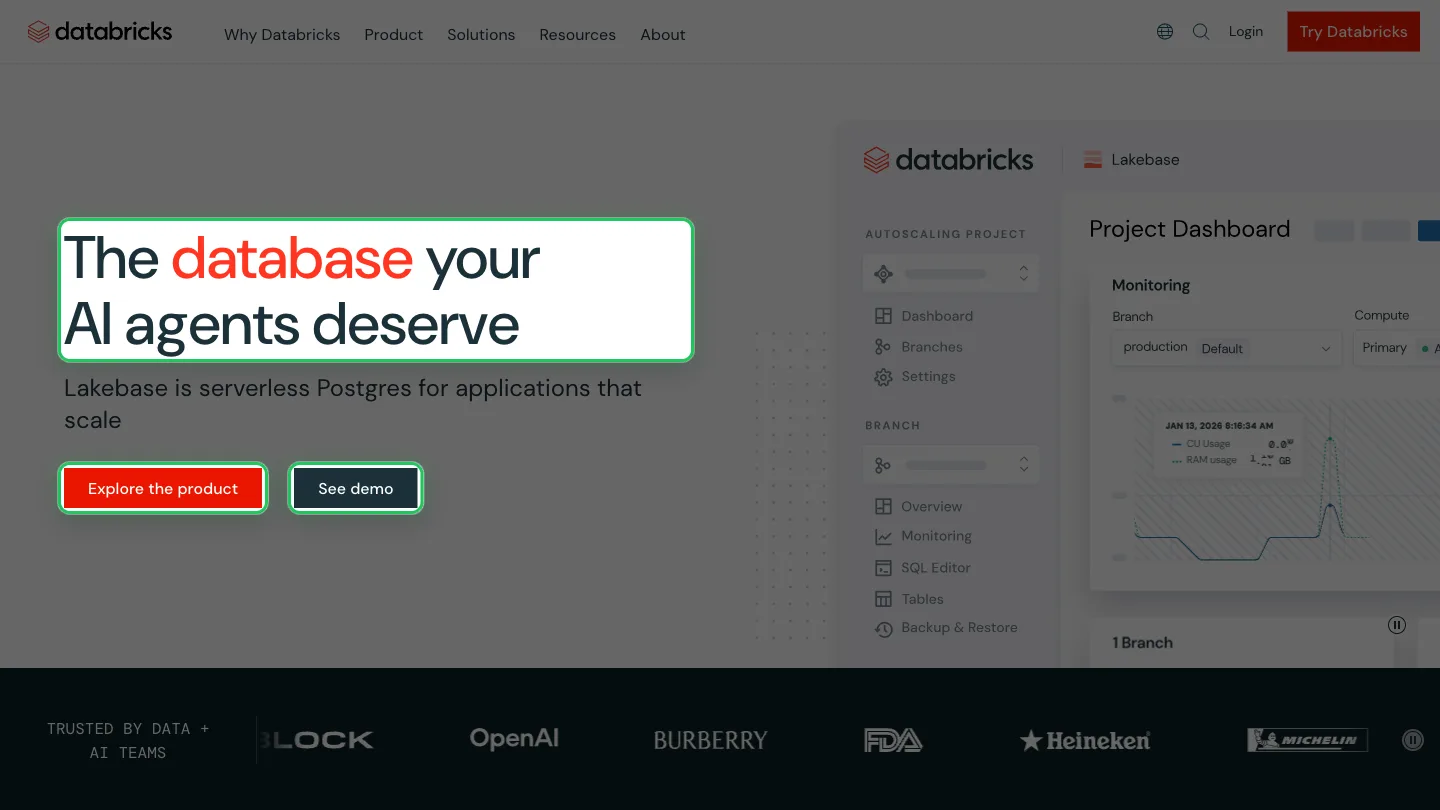Click the Lakebase serverless Postgres subtitle
The width and height of the screenshot is (1440, 810).
point(353,404)
